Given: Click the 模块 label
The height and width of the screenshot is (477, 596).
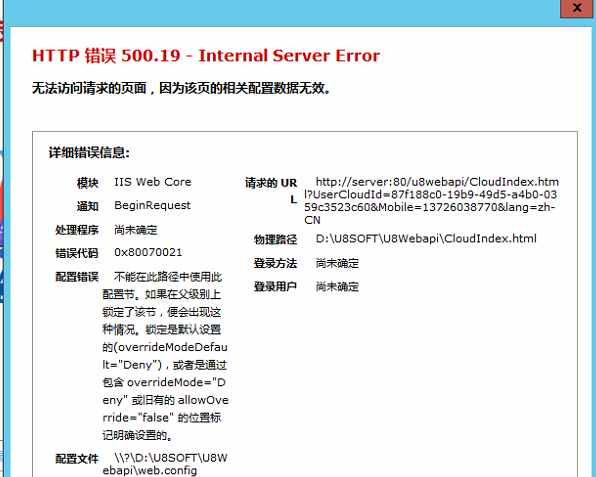Looking at the screenshot, I should coord(87,183).
